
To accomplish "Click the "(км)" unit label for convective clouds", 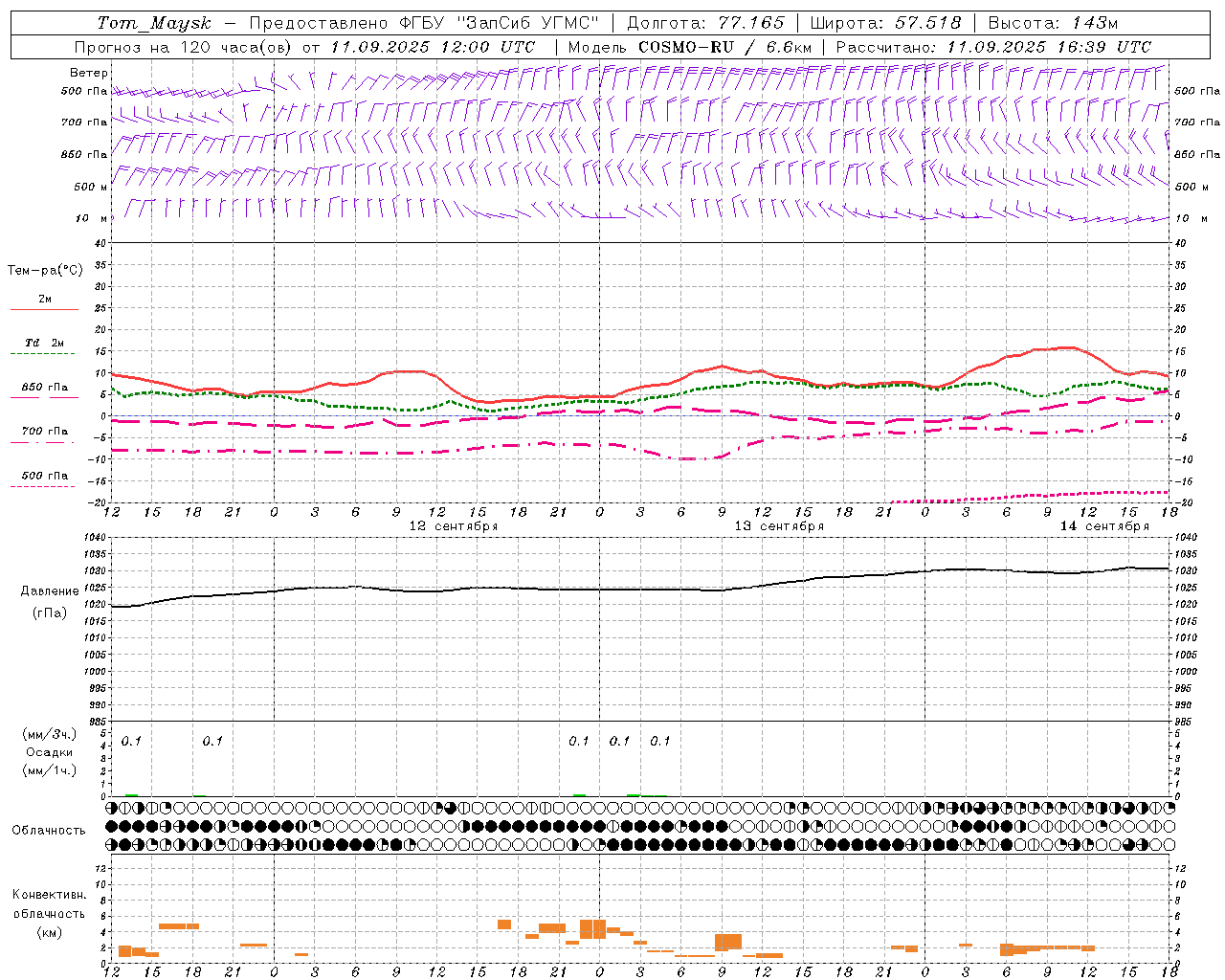I will pos(50,931).
